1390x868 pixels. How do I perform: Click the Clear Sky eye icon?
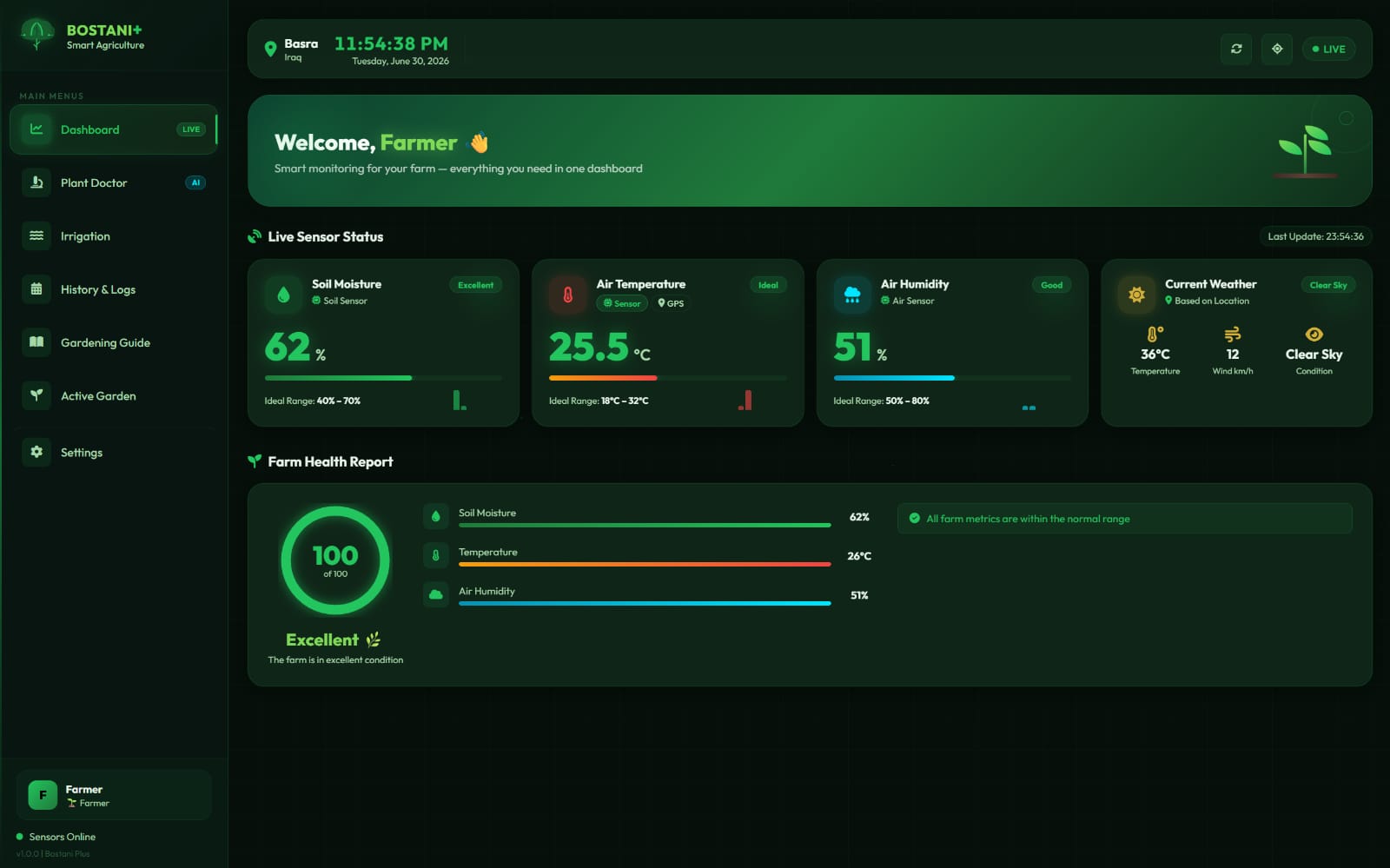[x=1314, y=335]
